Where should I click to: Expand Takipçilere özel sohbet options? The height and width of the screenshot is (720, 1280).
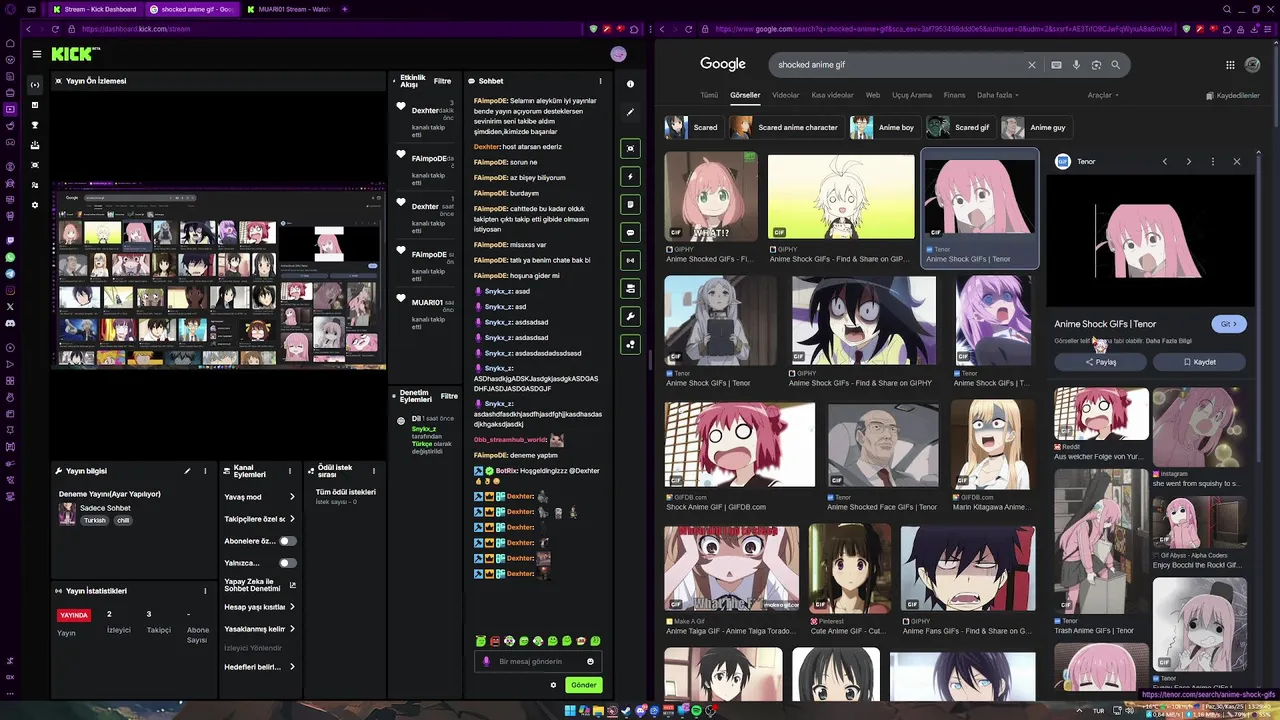click(x=292, y=519)
